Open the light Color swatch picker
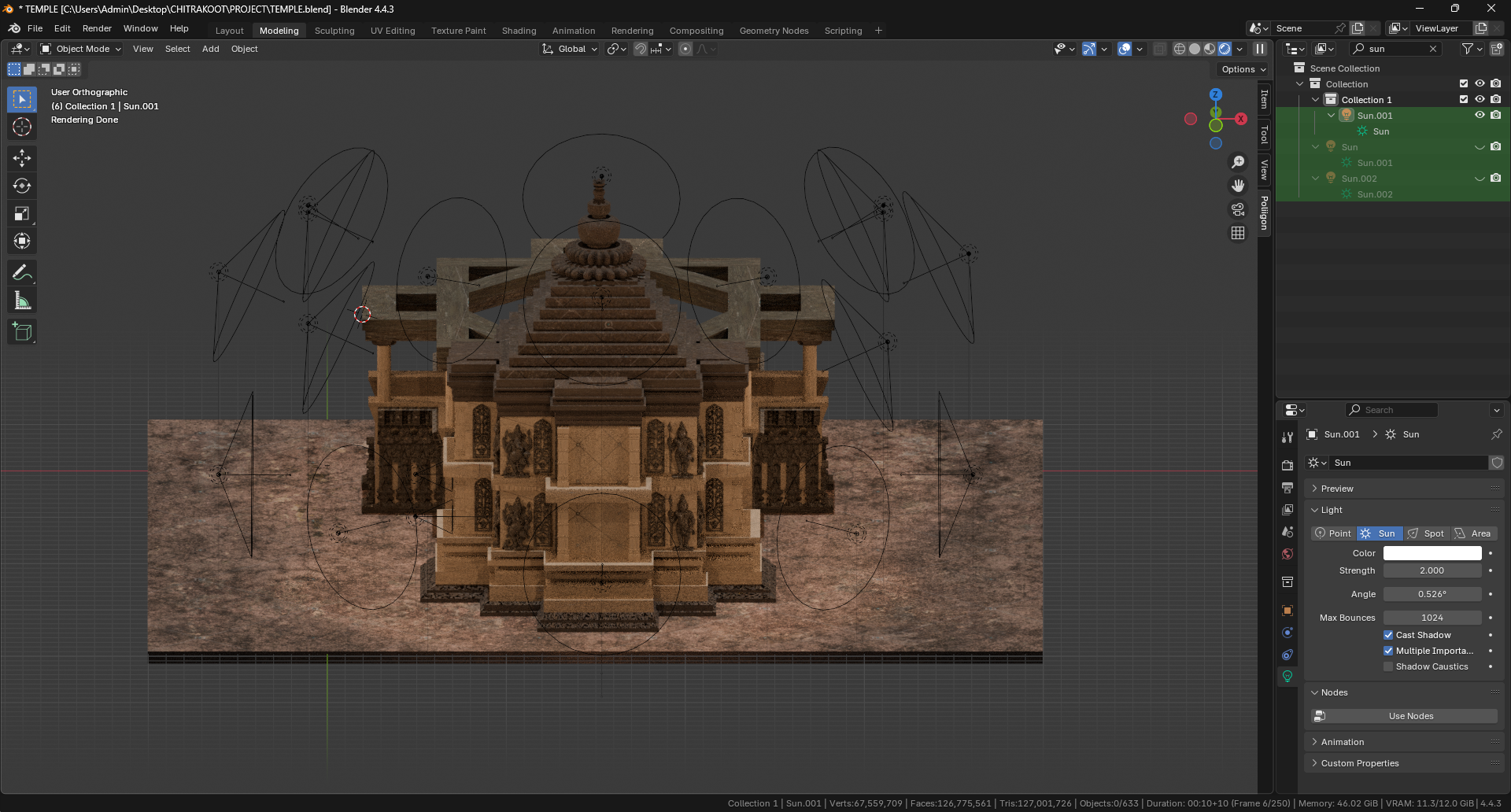Viewport: 1511px width, 812px height. pyautogui.click(x=1432, y=553)
